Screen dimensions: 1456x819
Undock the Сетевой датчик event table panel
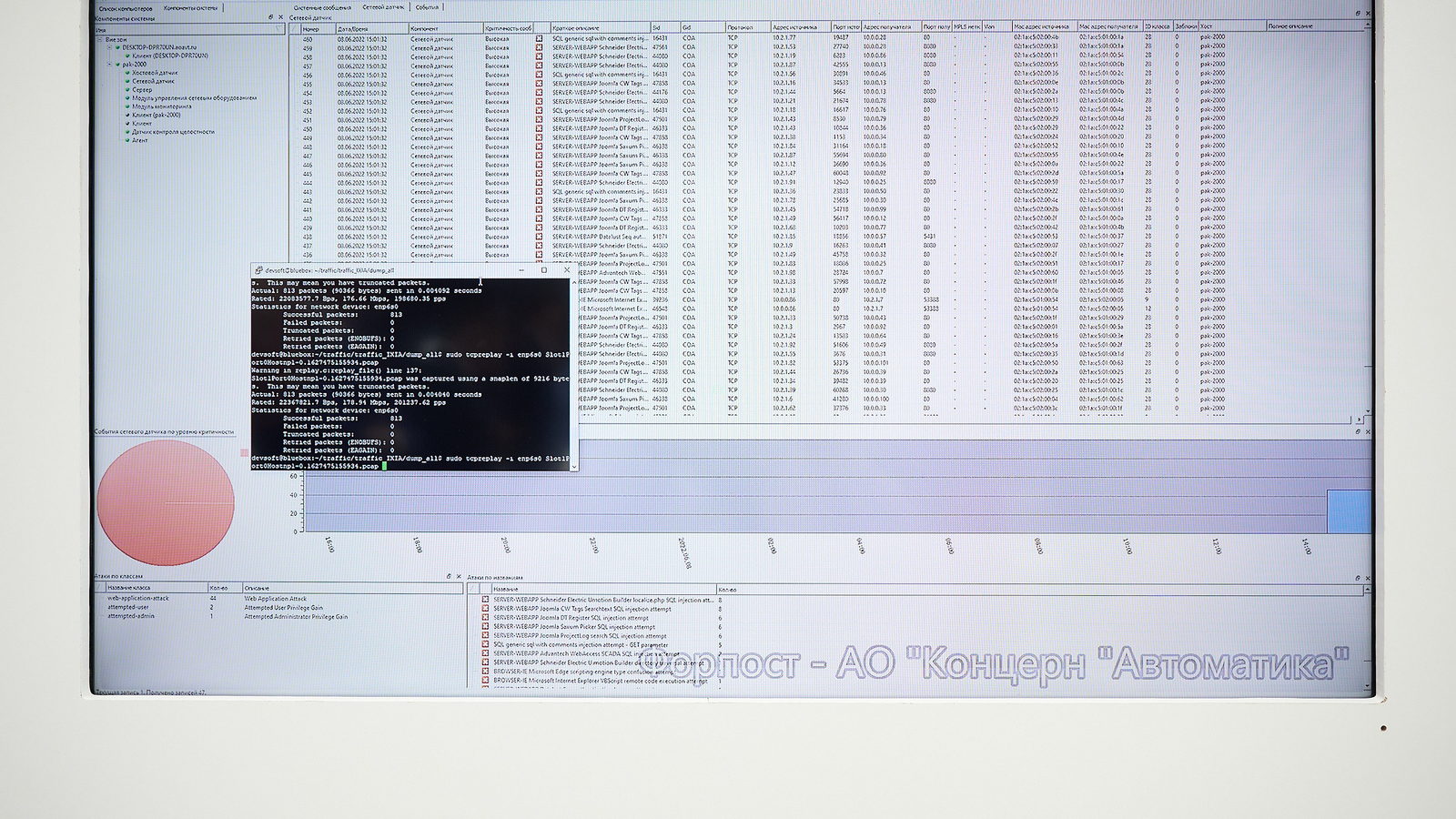(1358, 14)
